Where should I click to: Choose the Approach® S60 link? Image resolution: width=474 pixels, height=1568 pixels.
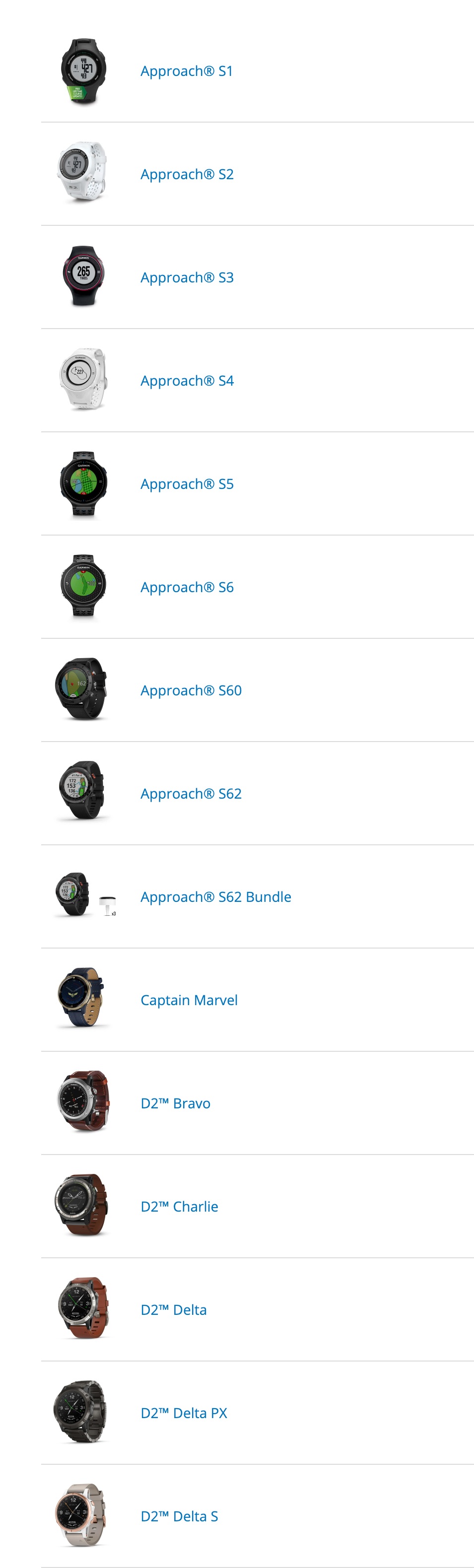pyautogui.click(x=191, y=690)
